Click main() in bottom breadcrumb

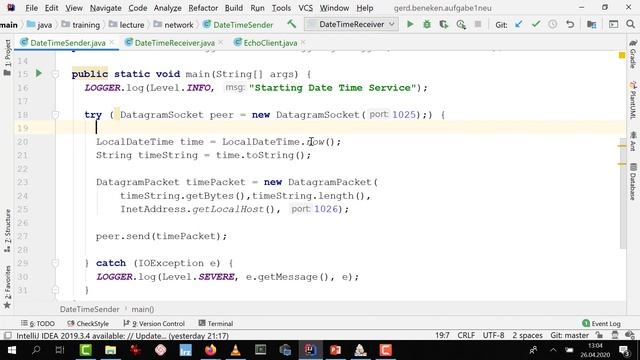142,309
